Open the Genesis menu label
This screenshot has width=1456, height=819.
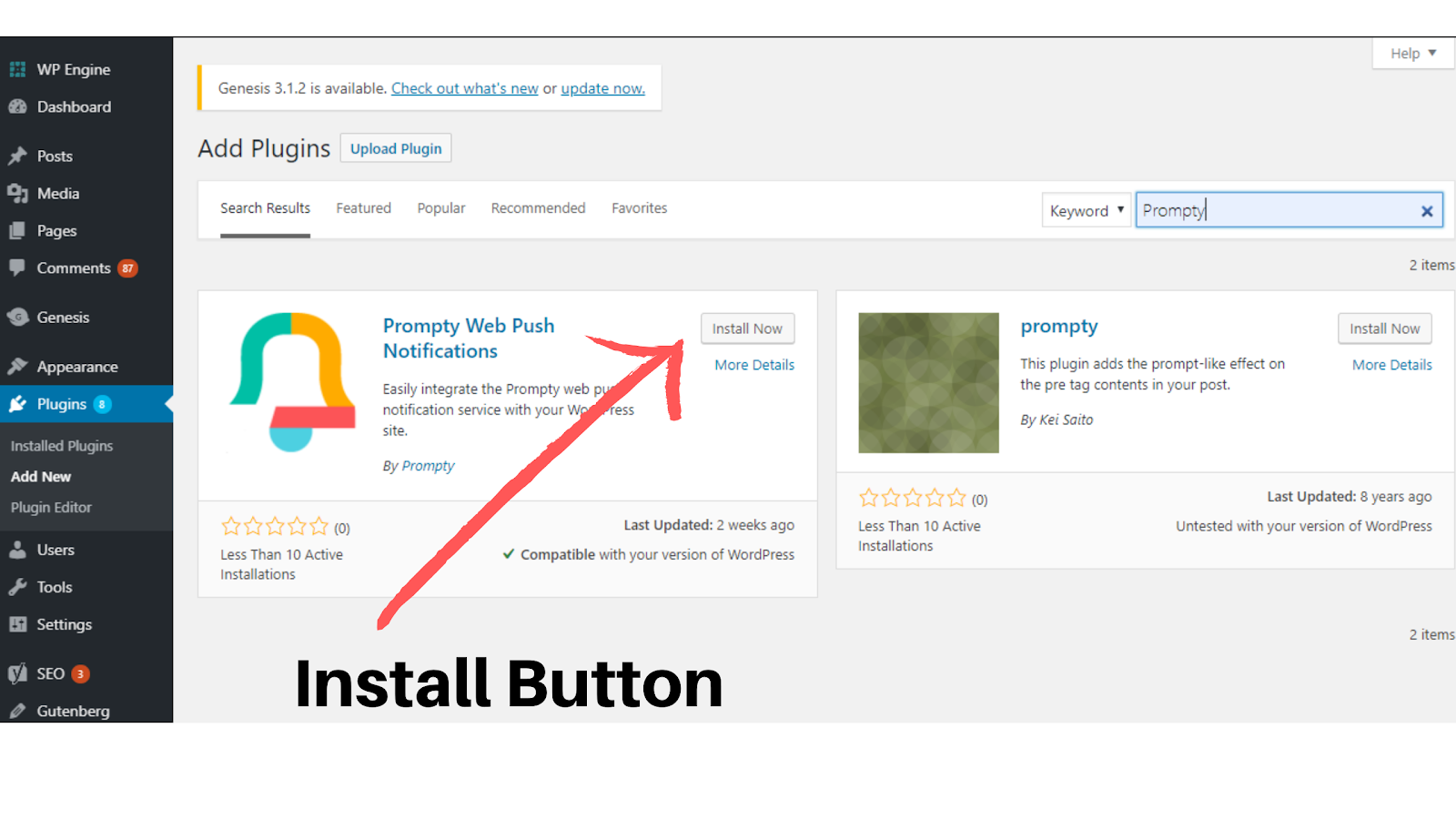point(63,317)
